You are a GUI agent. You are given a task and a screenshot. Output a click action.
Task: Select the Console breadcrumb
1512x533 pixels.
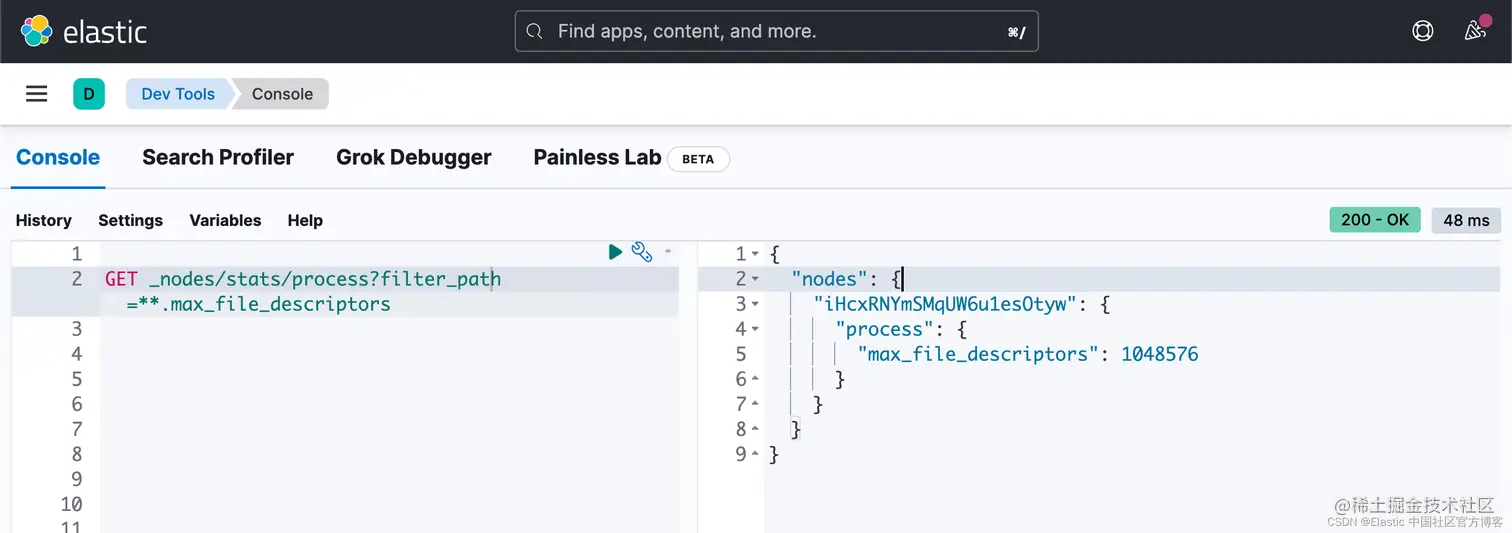point(282,94)
